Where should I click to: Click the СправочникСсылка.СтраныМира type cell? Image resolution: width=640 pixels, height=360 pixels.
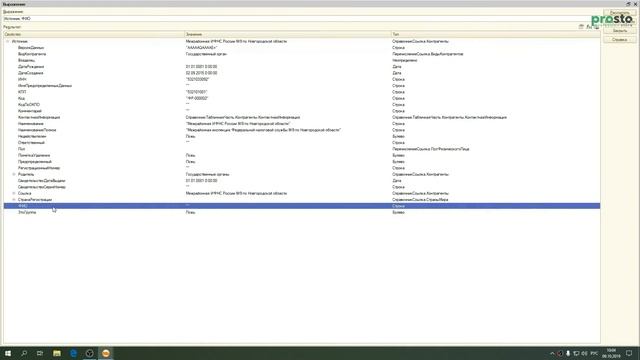(x=420, y=200)
